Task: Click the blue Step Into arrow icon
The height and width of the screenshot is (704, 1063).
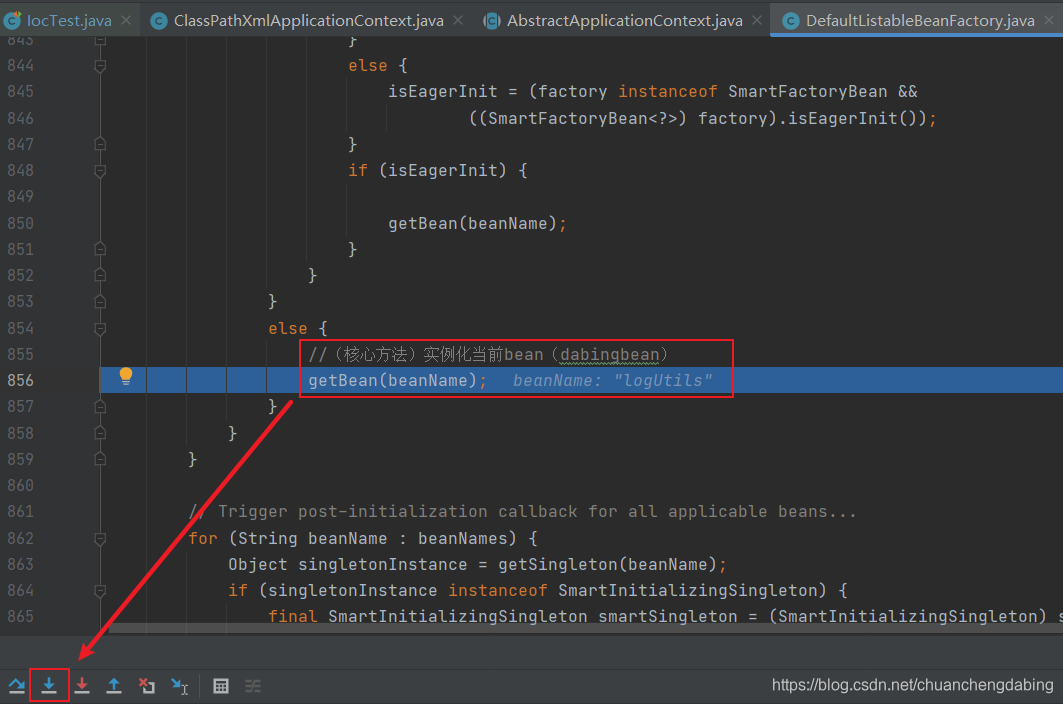Action: click(49, 686)
